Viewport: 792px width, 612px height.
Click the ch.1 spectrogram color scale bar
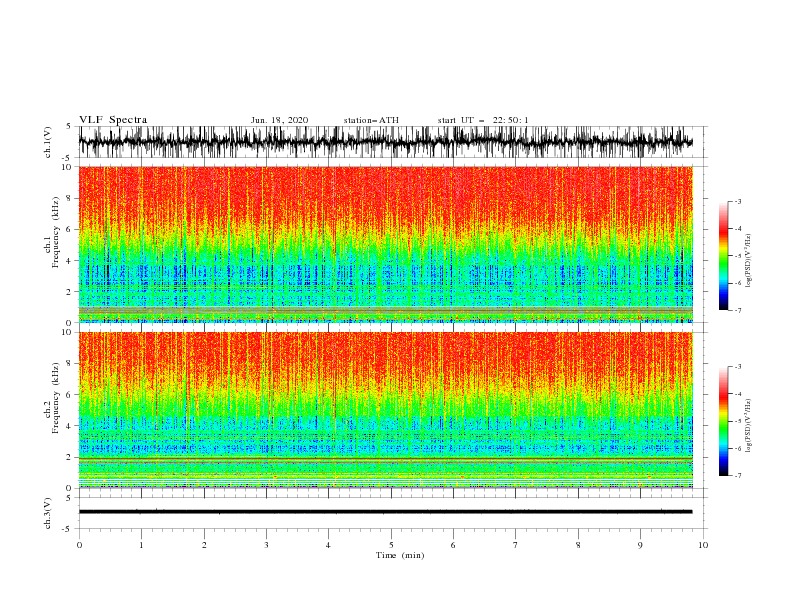point(723,256)
